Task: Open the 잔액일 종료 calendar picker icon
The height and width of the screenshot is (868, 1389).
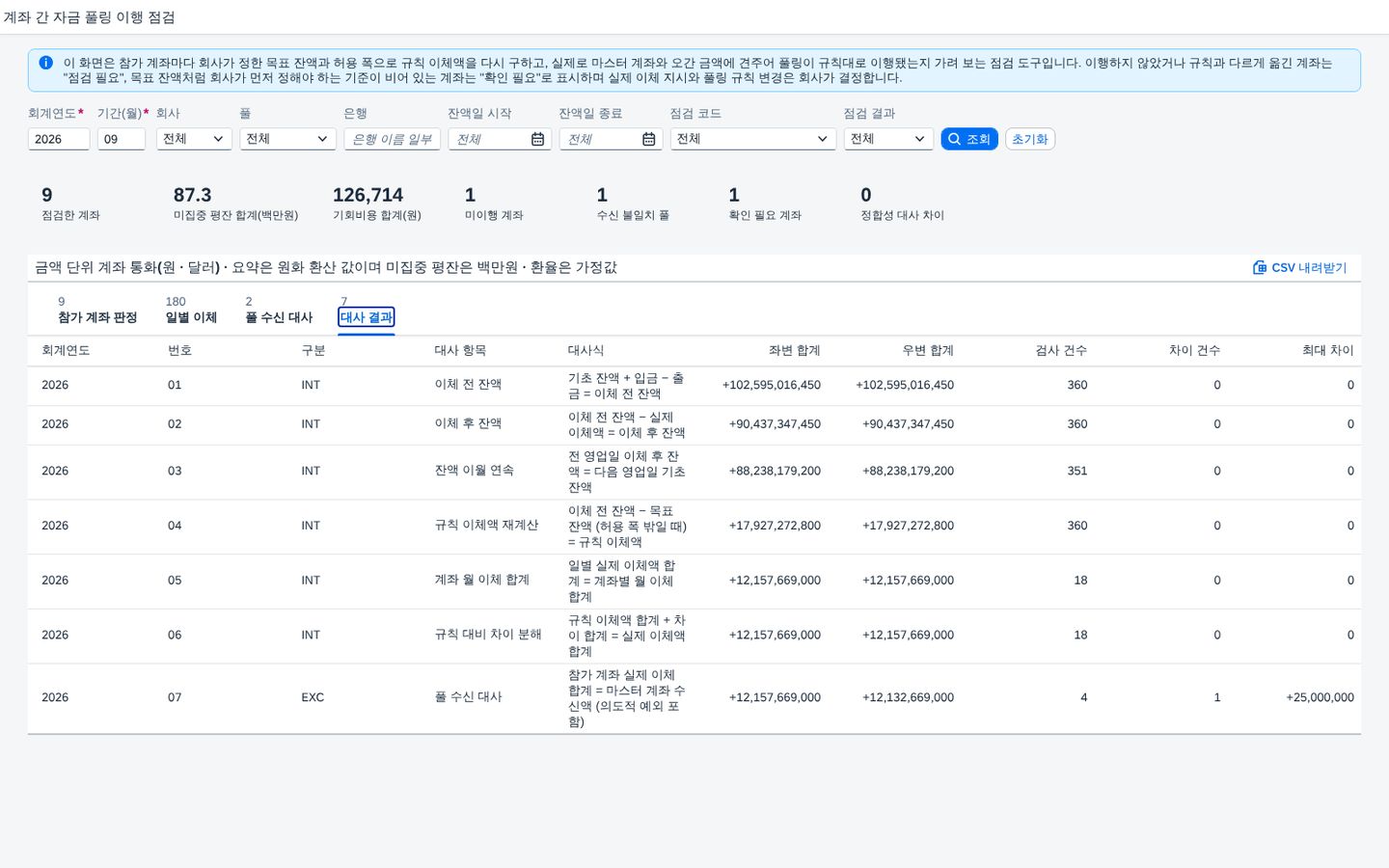Action: [x=649, y=139]
